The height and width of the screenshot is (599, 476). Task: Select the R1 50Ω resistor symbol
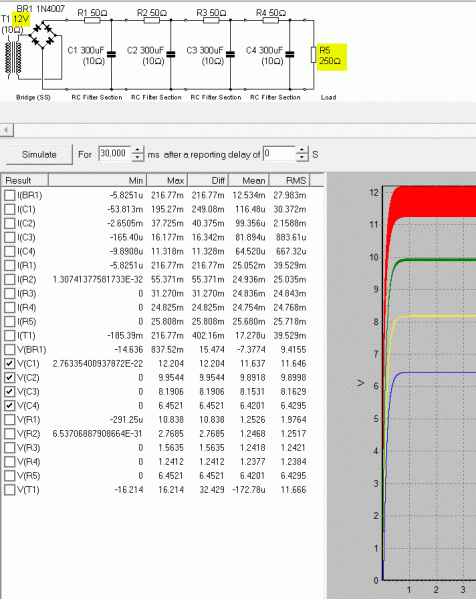92,20
